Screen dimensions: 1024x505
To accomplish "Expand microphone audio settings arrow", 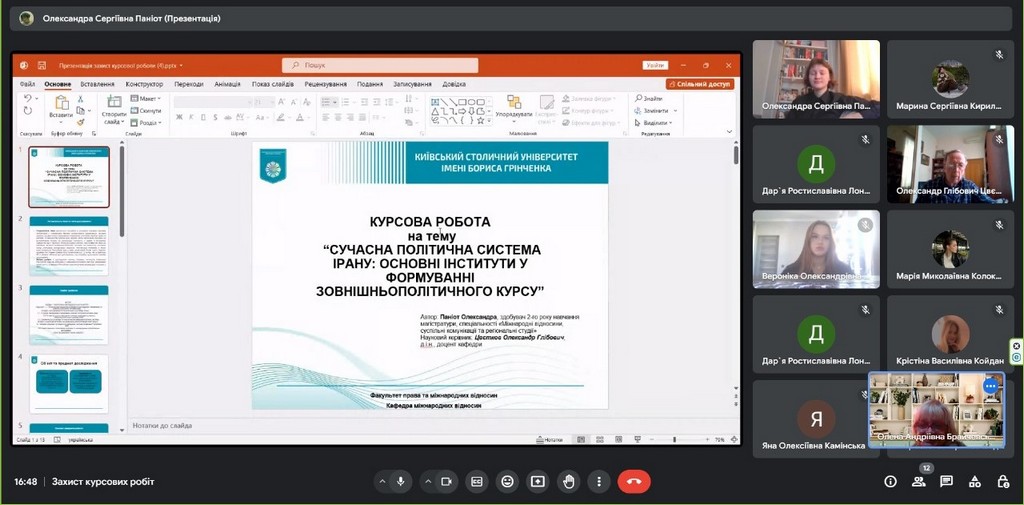I will pyautogui.click(x=382, y=481).
